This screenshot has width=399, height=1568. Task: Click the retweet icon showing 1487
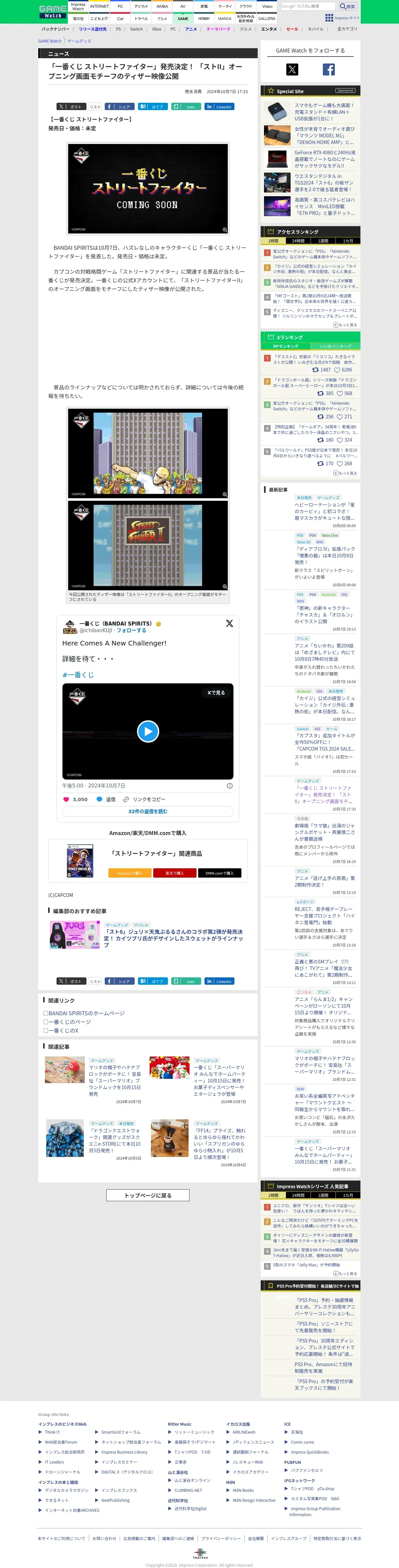coord(315,369)
